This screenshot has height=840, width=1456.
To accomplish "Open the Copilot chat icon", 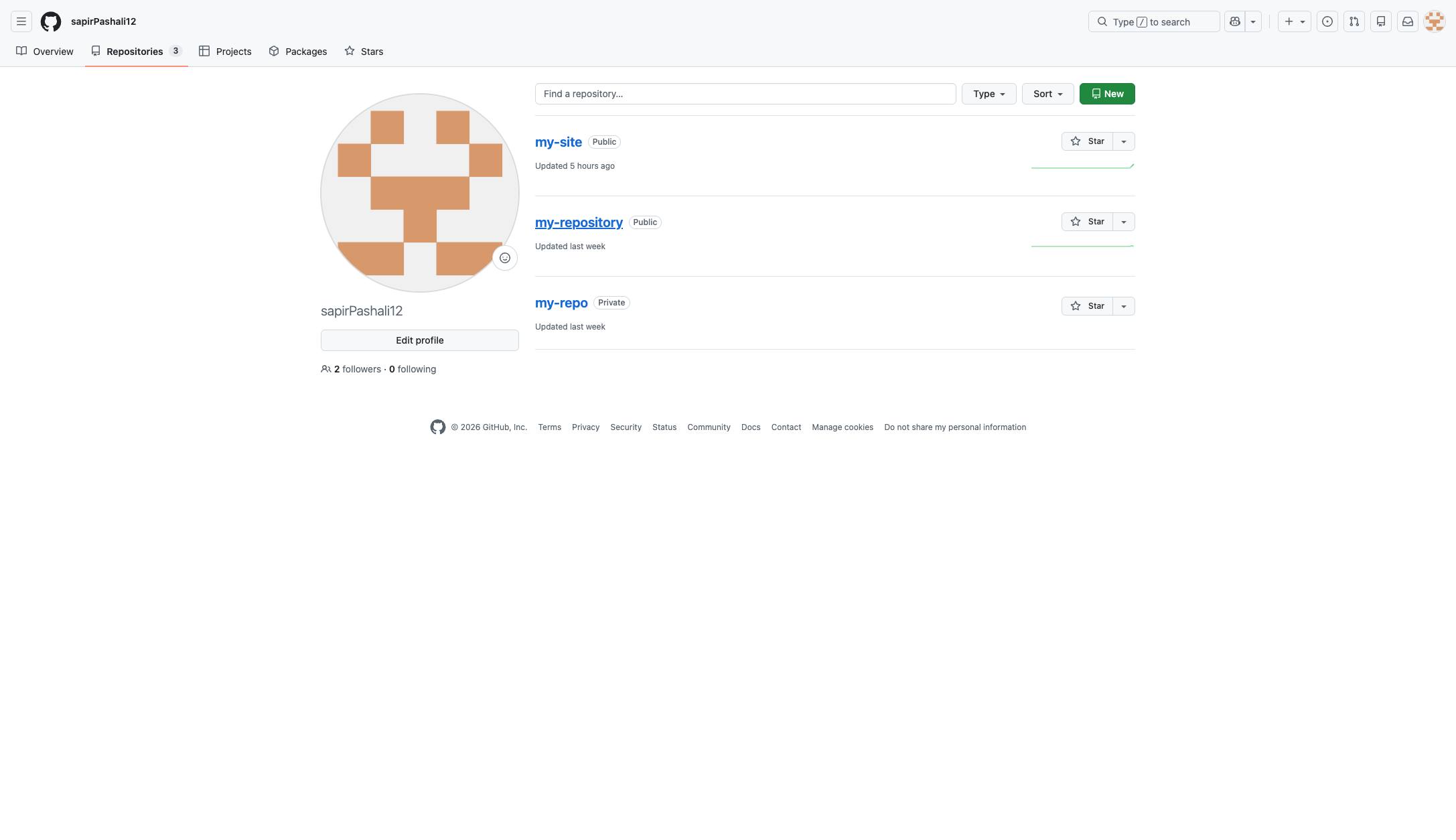I will click(x=1235, y=21).
